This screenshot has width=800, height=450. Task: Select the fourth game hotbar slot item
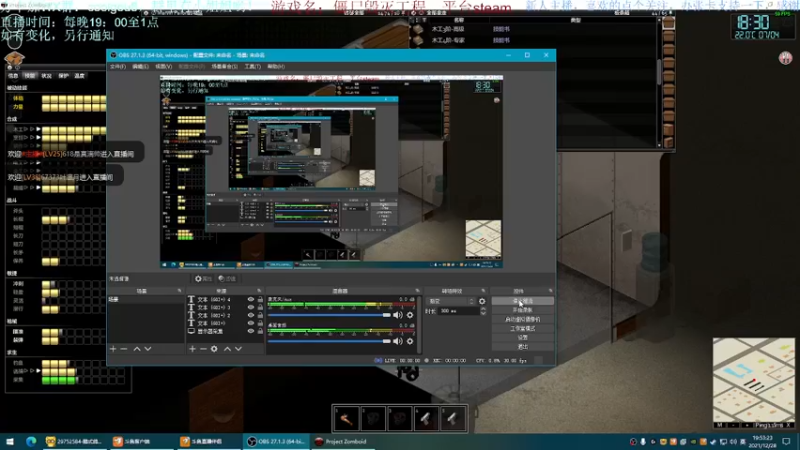pos(426,419)
